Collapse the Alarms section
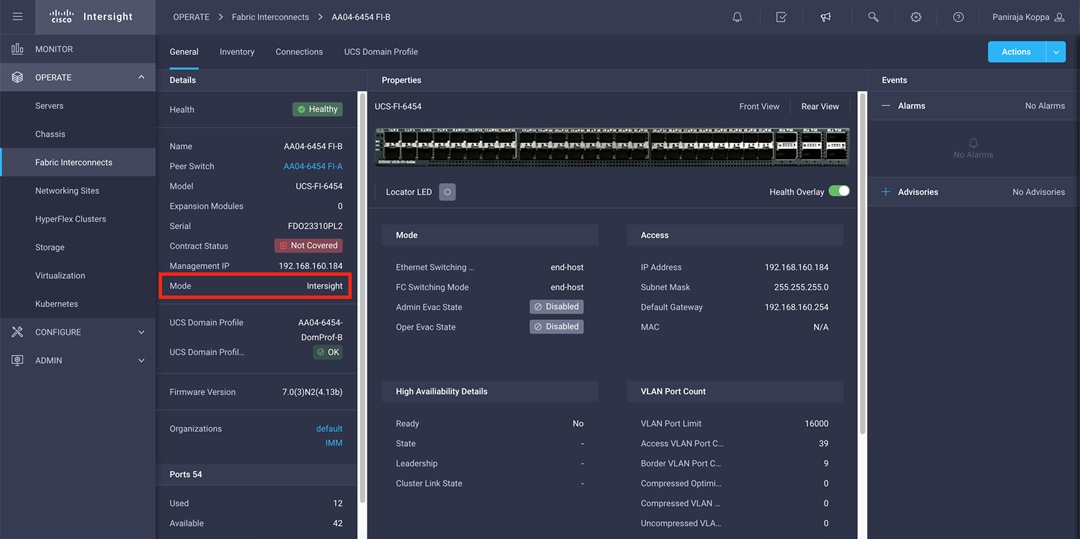The width and height of the screenshot is (1080, 539). click(x=886, y=106)
